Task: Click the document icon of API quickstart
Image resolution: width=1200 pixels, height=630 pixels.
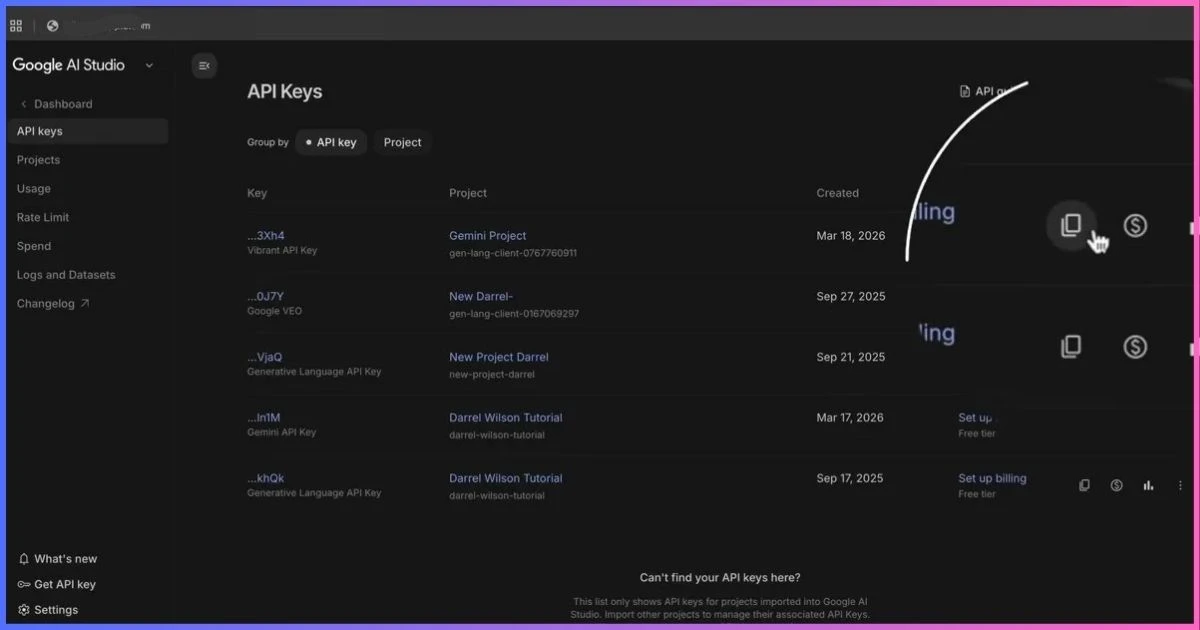Action: click(965, 91)
